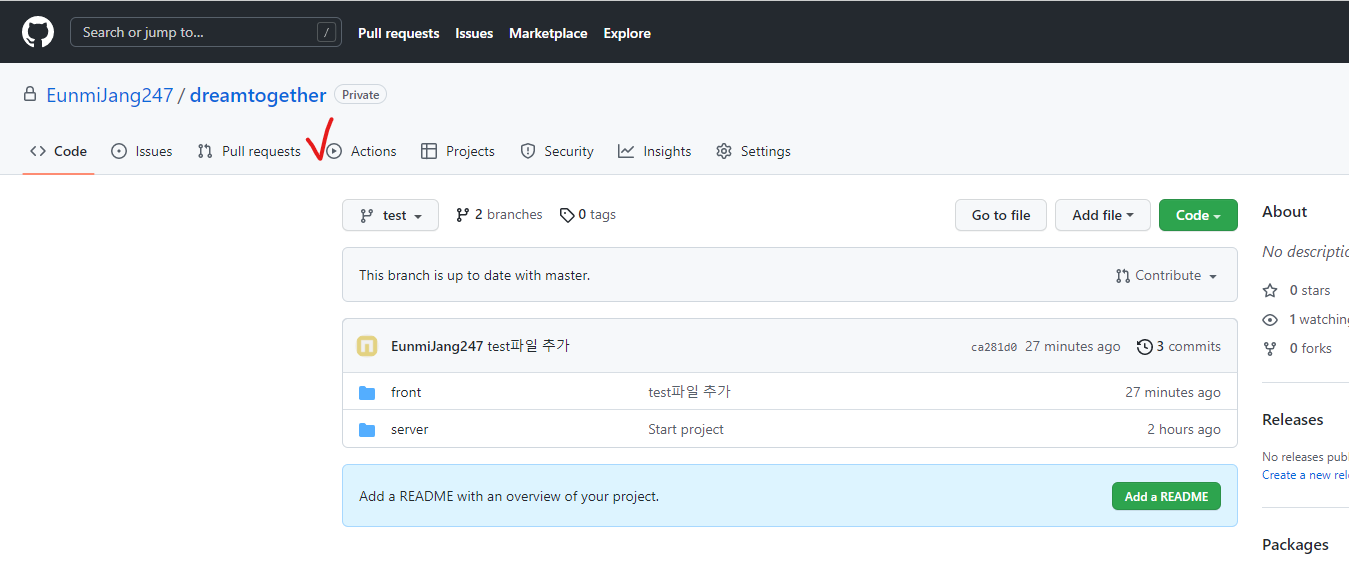Click the folder icon of front row
Image resolution: width=1349 pixels, height=574 pixels.
click(x=367, y=392)
